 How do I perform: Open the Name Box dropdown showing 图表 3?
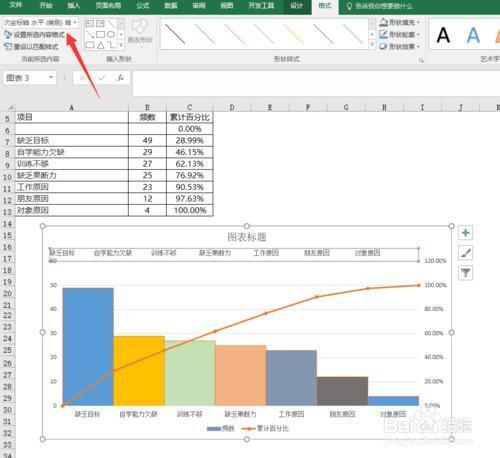pyautogui.click(x=51, y=78)
